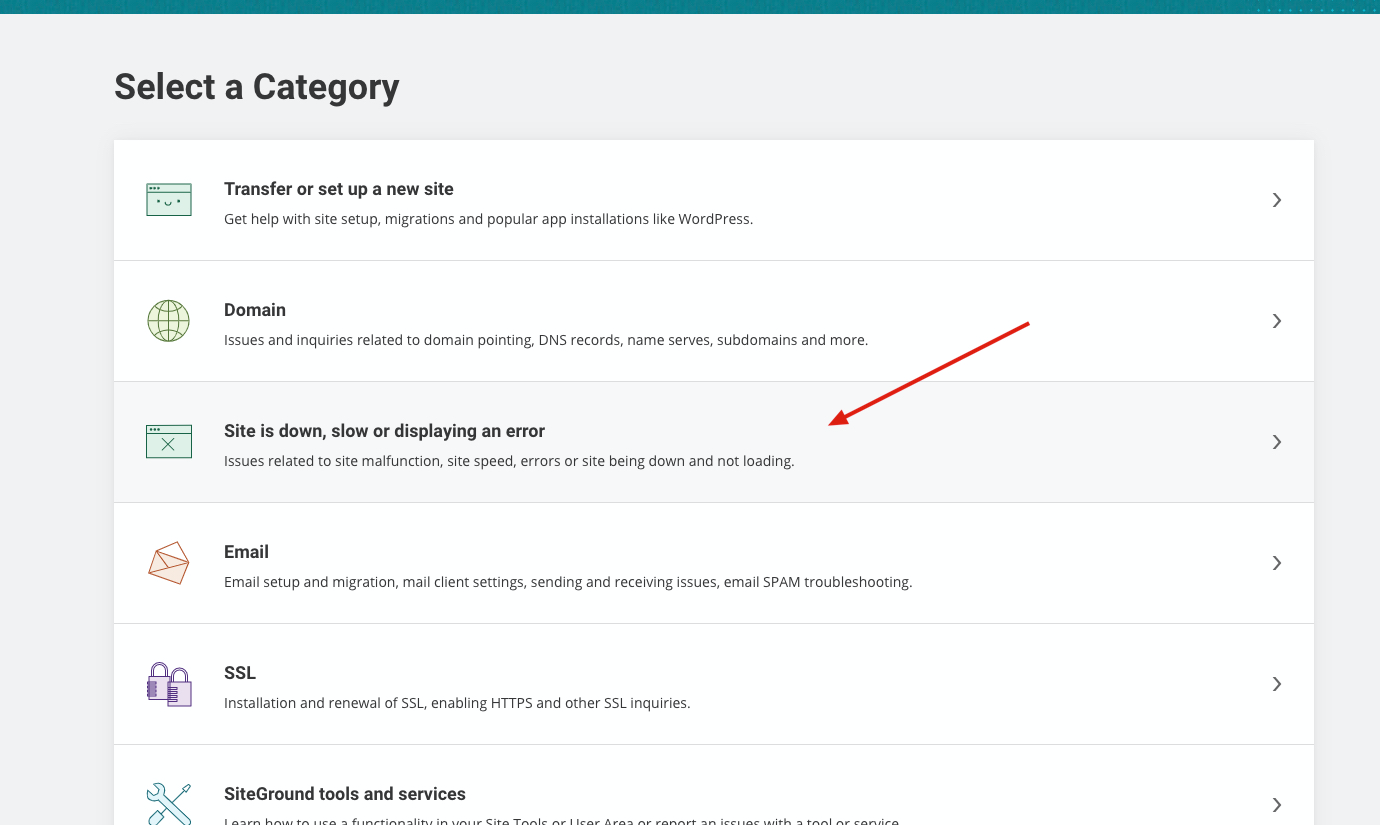Expand the Email category chevron
The height and width of the screenshot is (825, 1380).
[1276, 562]
